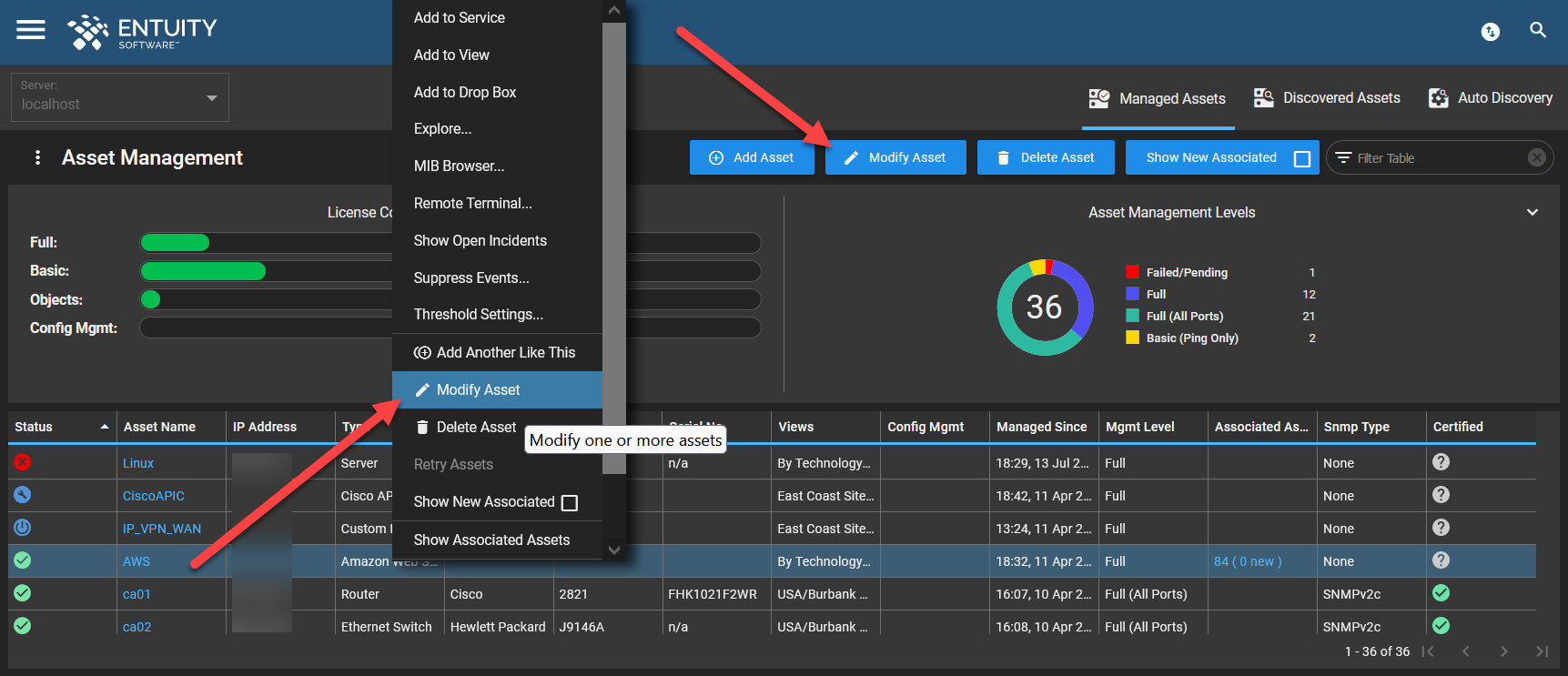Click the Certified question mark icon for CiscoAPIC
Image resolution: width=1568 pixels, height=676 pixels.
(1441, 495)
